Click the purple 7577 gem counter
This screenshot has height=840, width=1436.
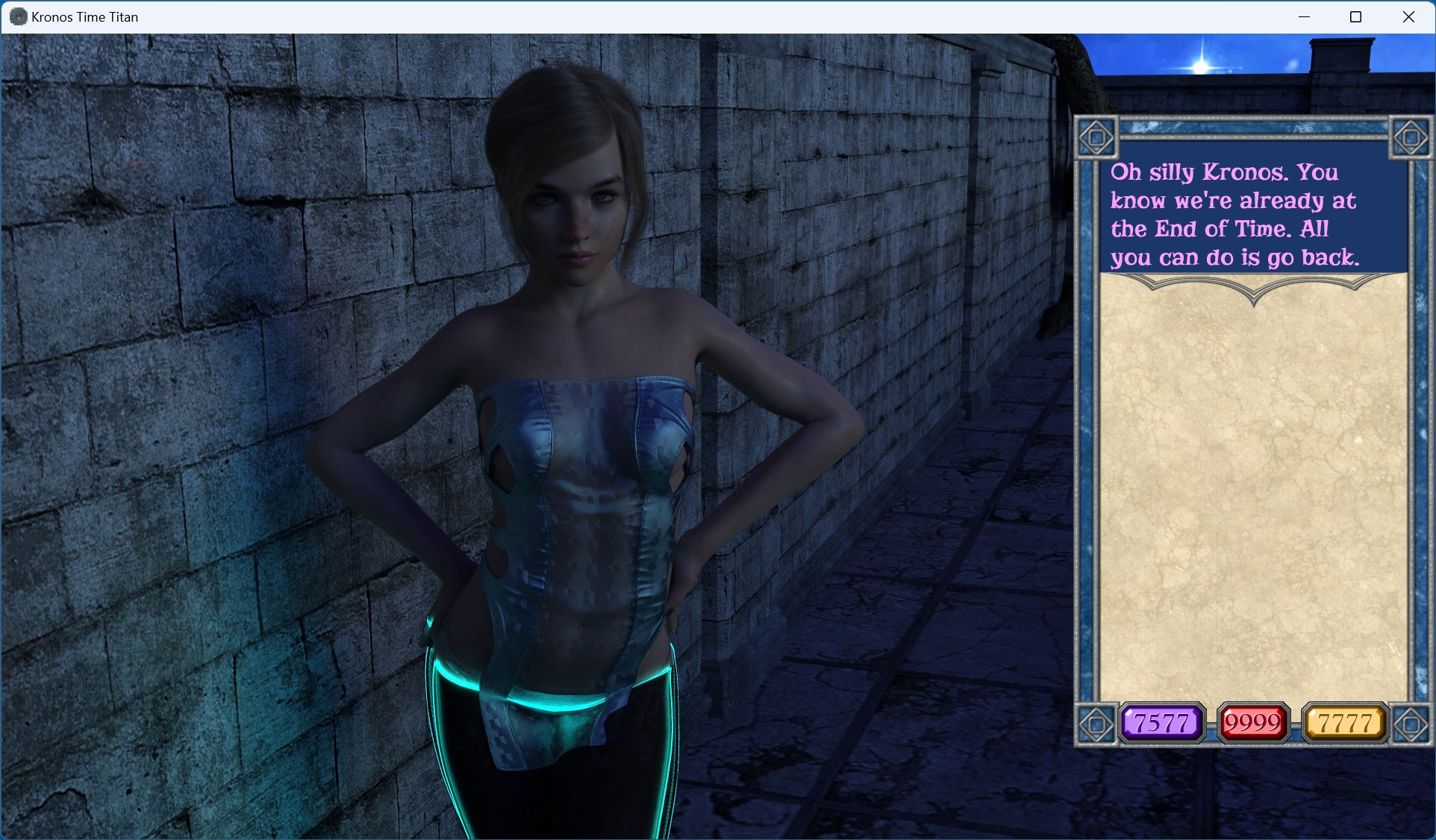point(1161,722)
